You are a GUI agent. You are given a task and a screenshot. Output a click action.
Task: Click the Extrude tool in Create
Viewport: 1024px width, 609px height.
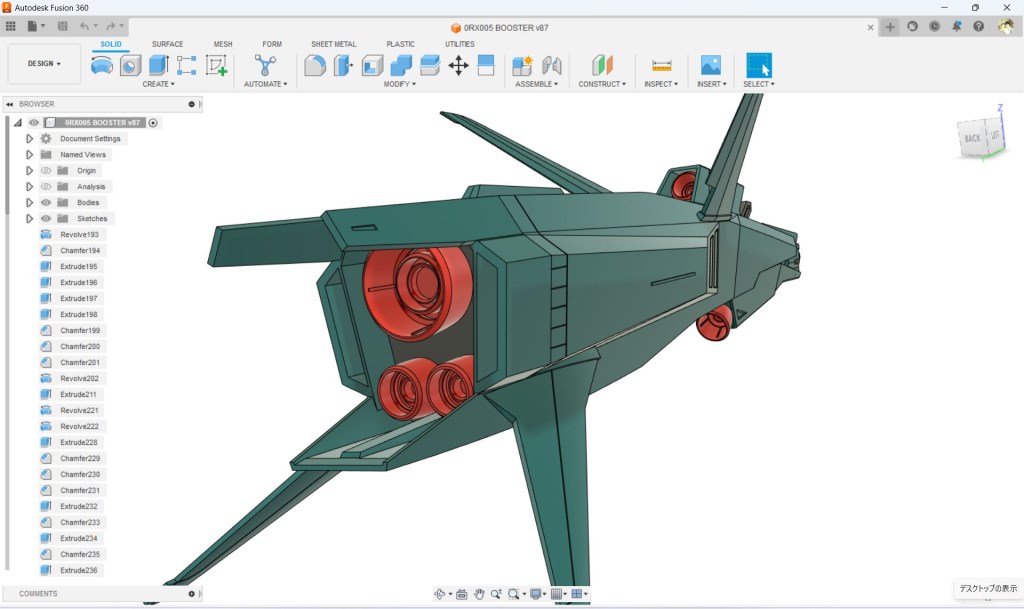pyautogui.click(x=158, y=66)
